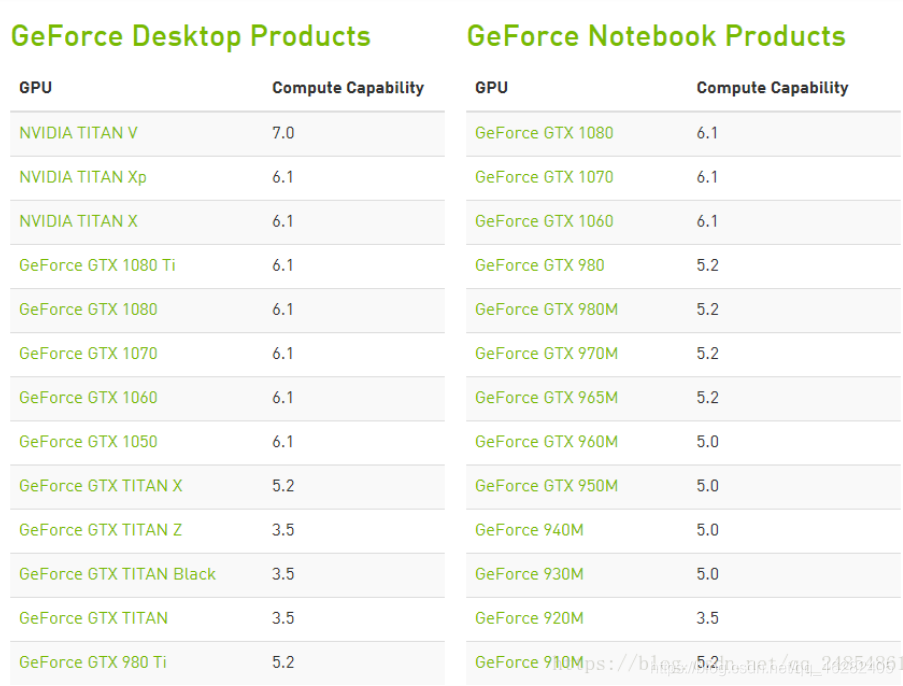
Task: Click the plain GeForce GTX TITAN link
Action: (x=93, y=618)
